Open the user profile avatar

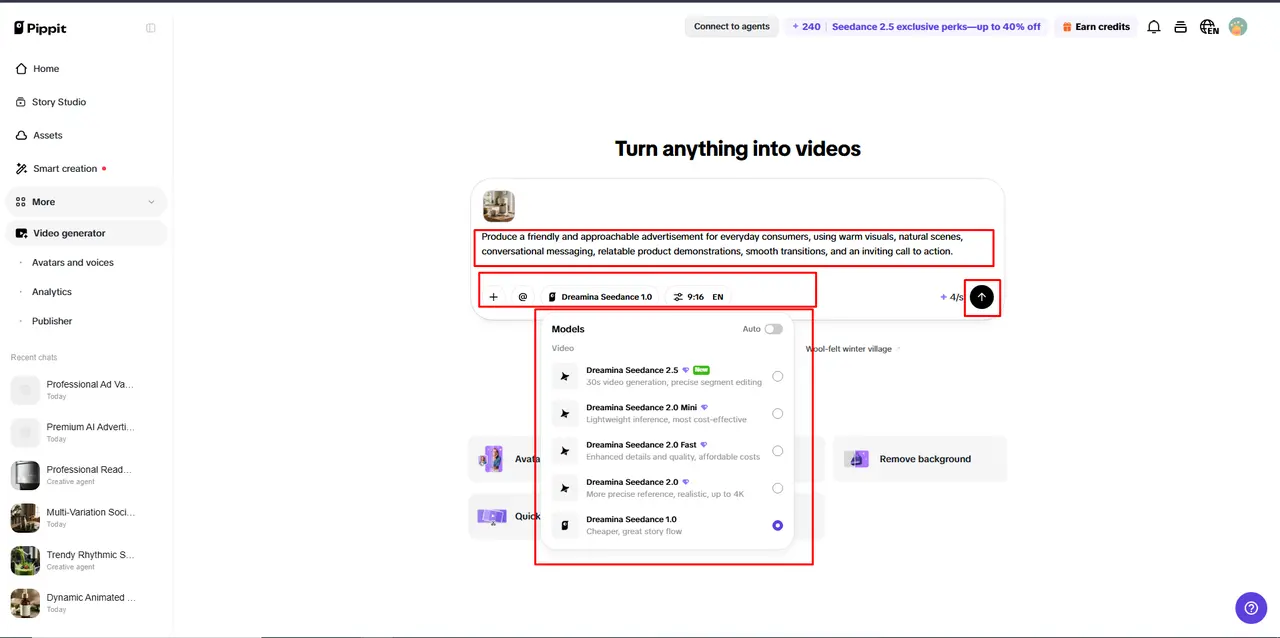tap(1238, 27)
